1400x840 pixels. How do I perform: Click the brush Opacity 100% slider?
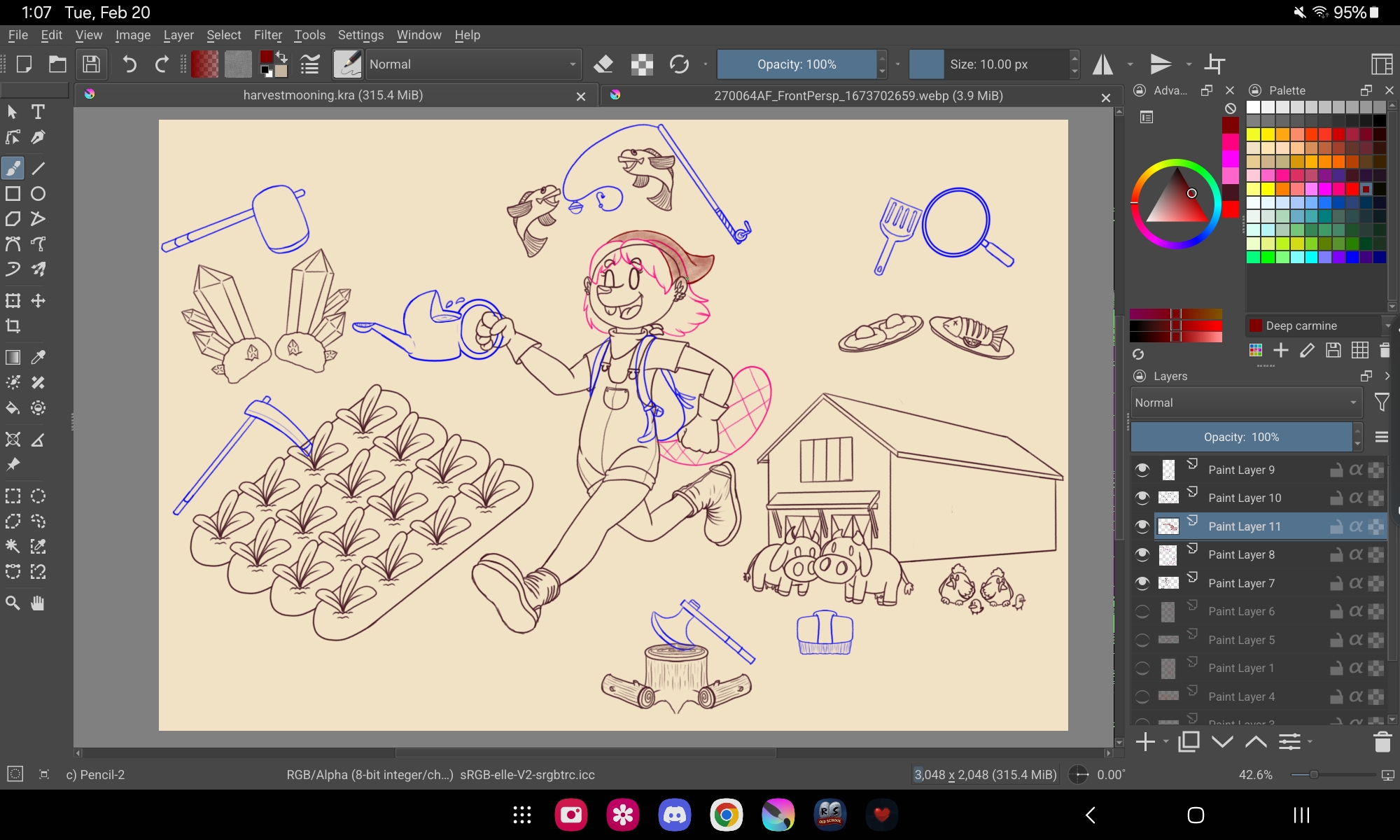[x=797, y=64]
